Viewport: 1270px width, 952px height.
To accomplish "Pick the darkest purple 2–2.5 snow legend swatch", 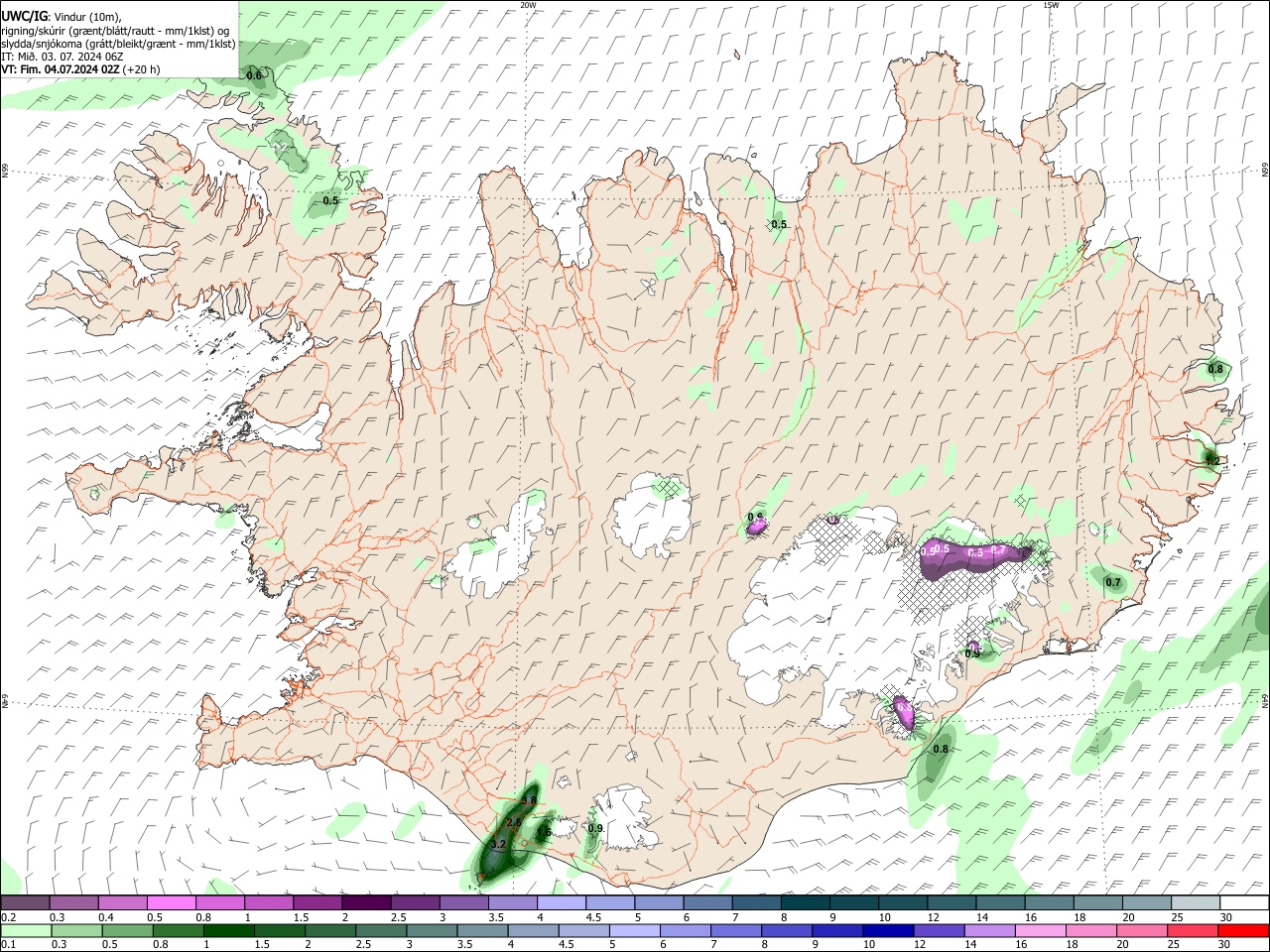I will click(366, 903).
